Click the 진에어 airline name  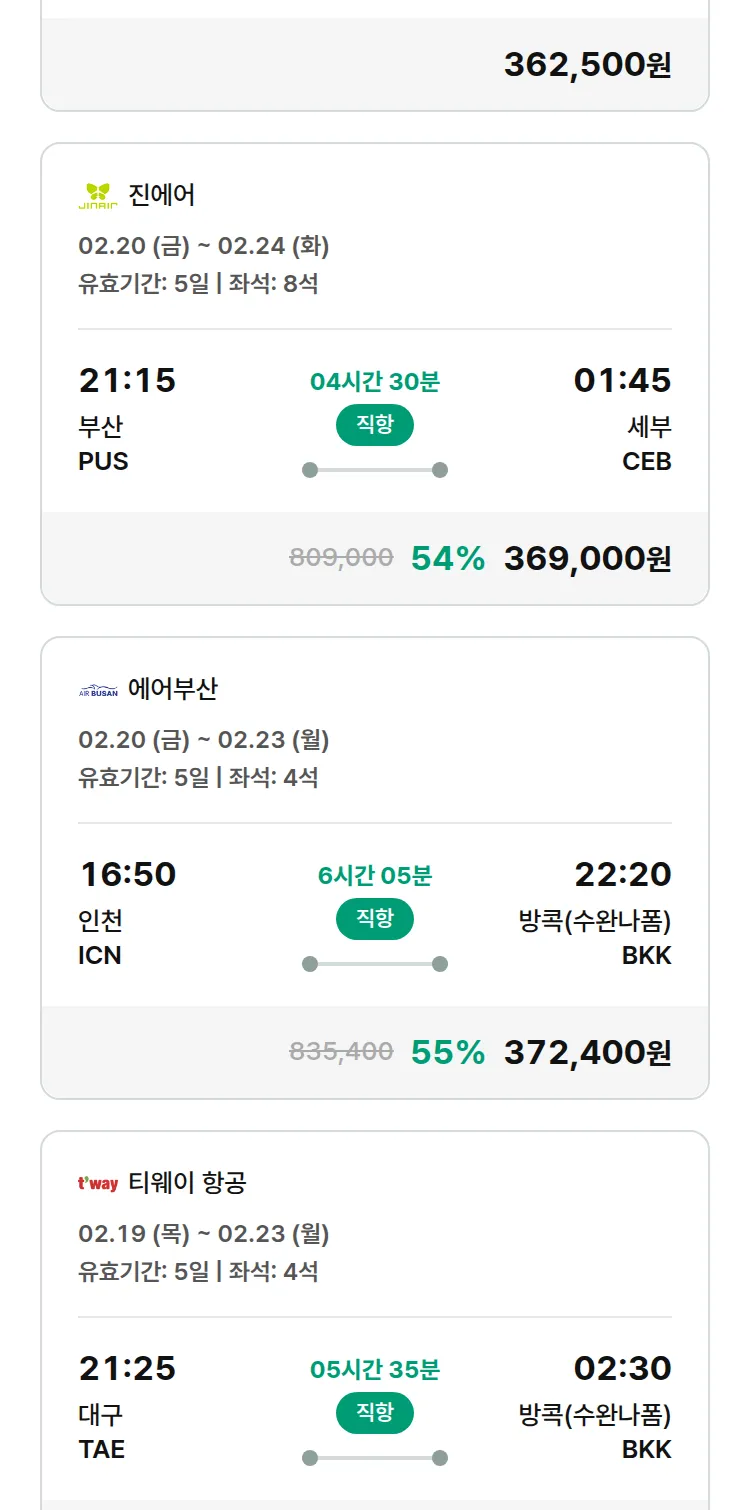162,195
